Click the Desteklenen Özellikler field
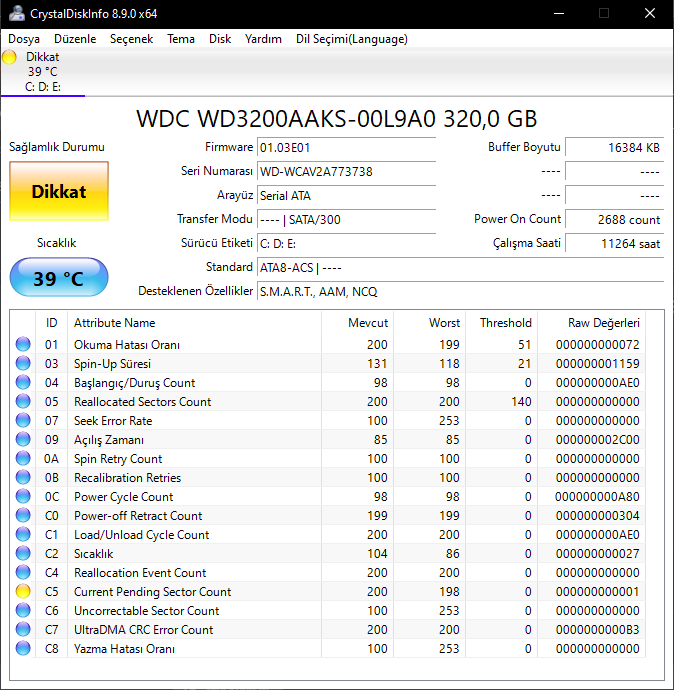Image resolution: width=674 pixels, height=690 pixels. pos(460,291)
